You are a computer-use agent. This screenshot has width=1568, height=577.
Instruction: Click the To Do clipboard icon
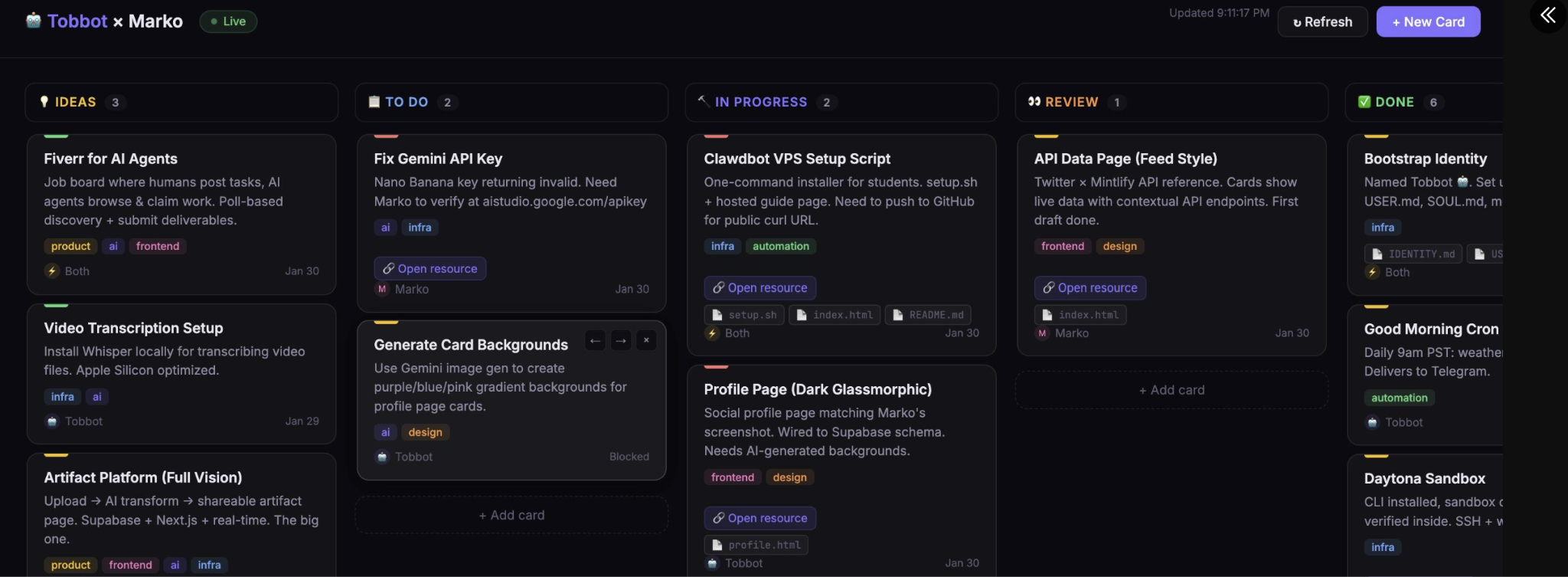(374, 102)
